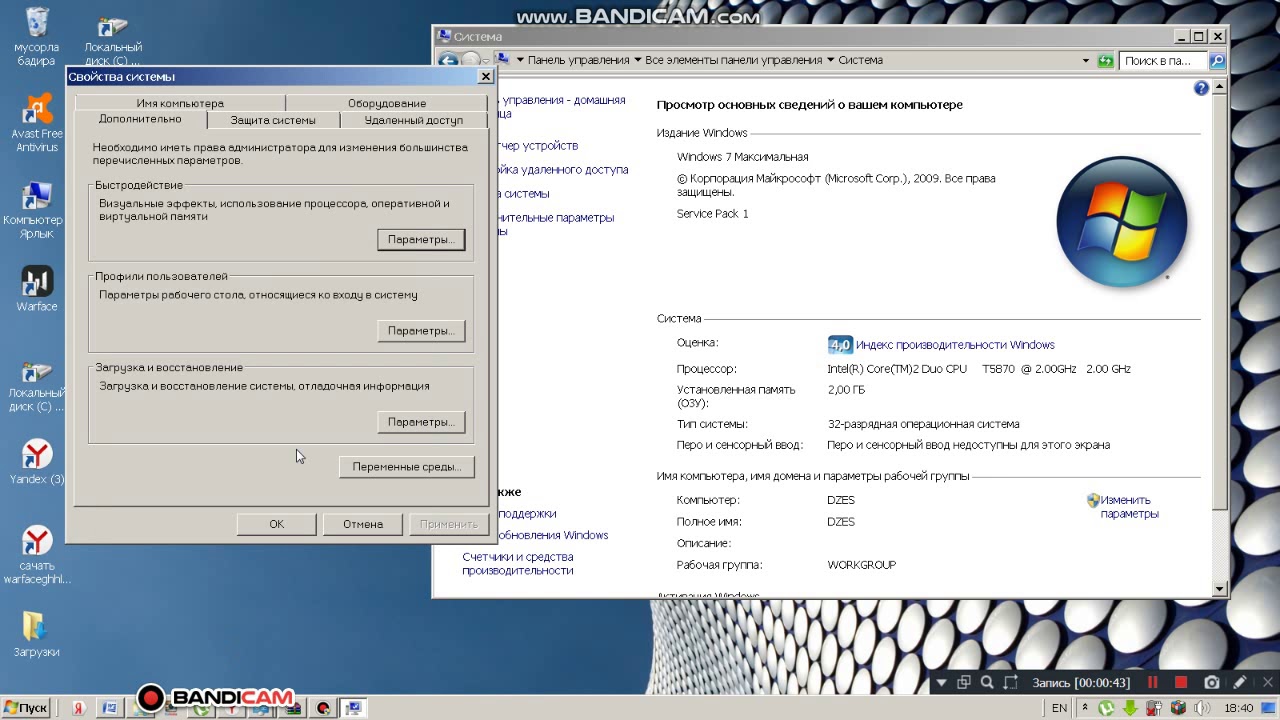Pause the Bandicam recording
Viewport: 1280px width, 720px height.
[1152, 682]
